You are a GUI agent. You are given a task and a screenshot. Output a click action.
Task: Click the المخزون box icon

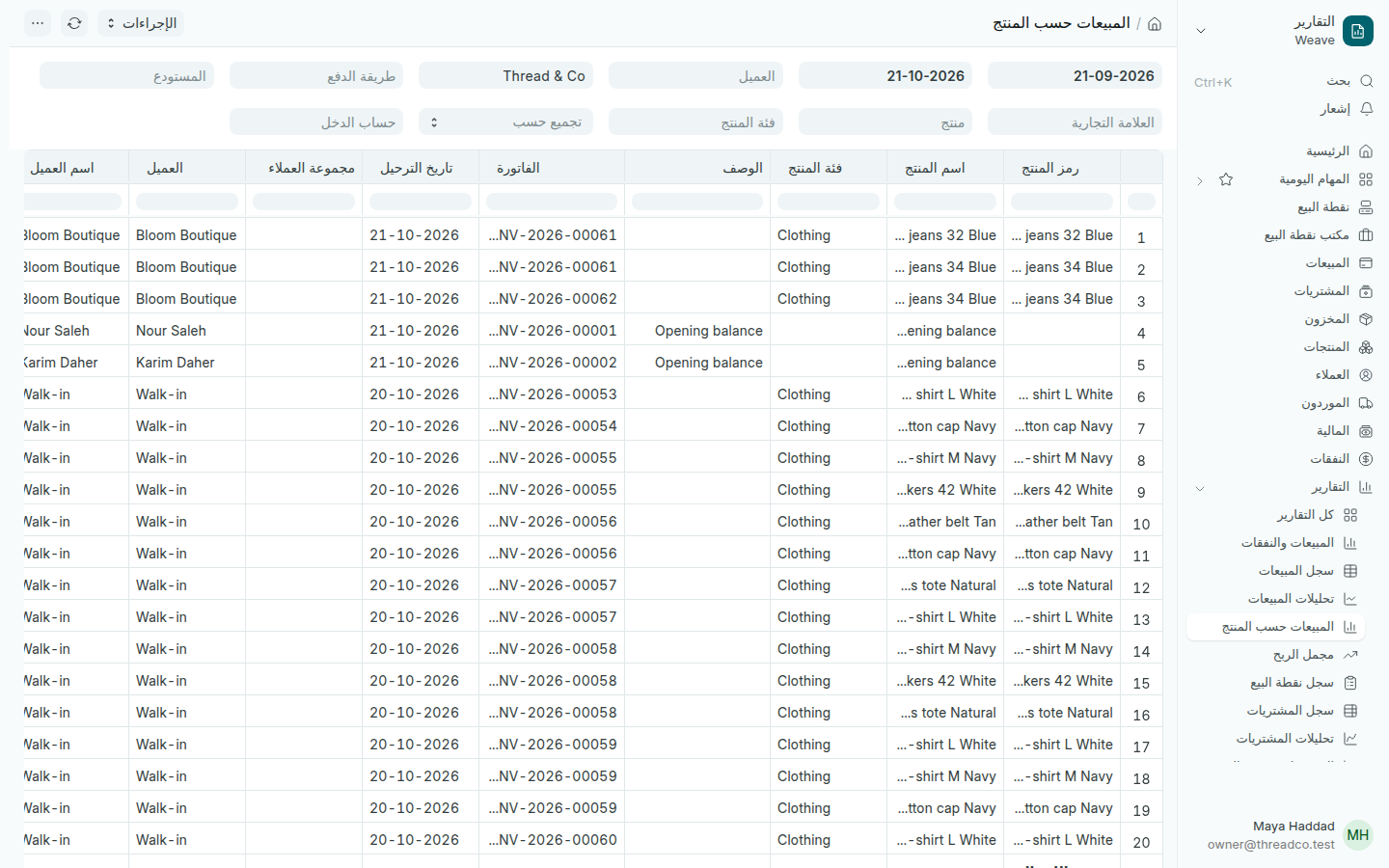[1366, 319]
